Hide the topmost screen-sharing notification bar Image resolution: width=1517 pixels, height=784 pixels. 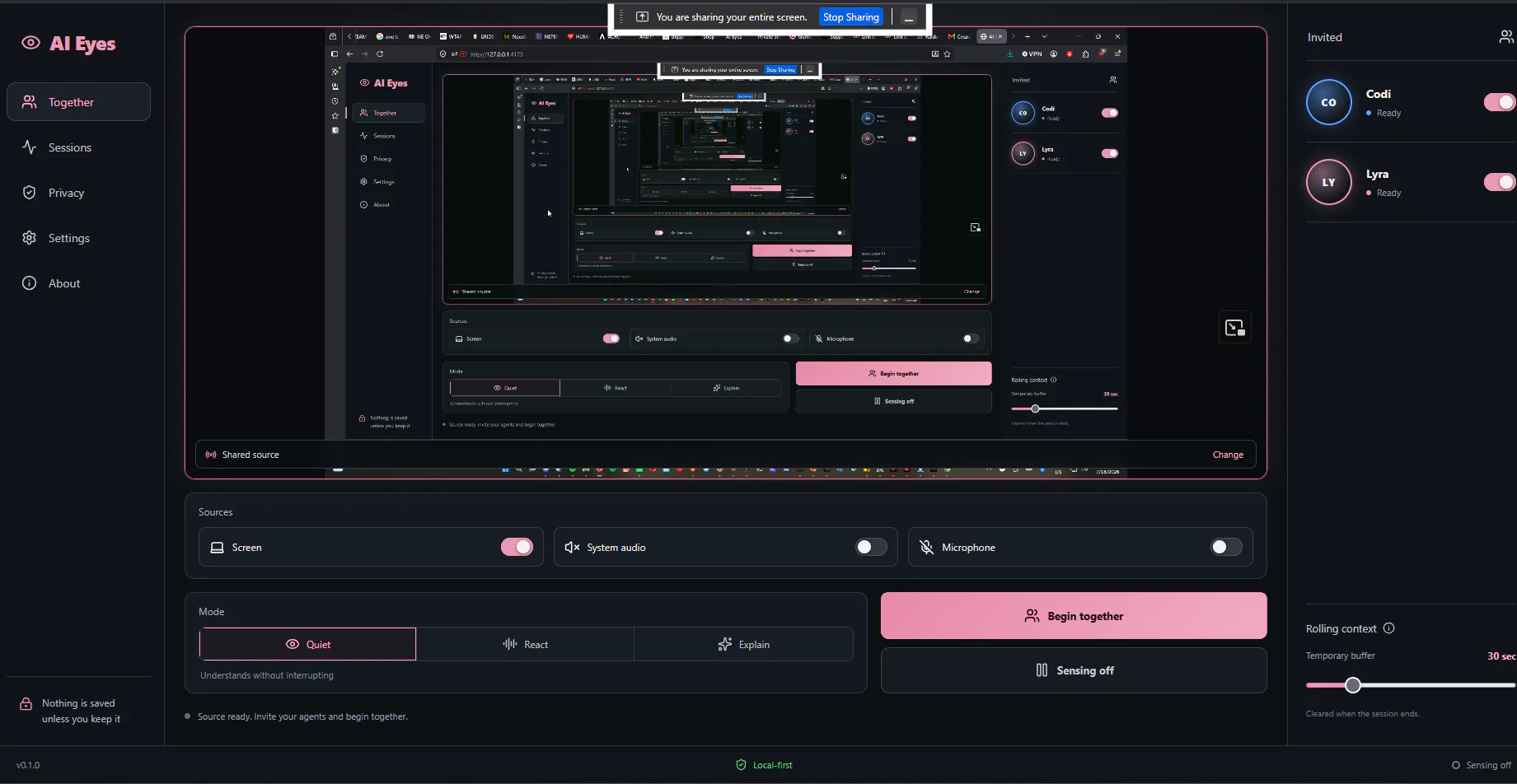909,17
